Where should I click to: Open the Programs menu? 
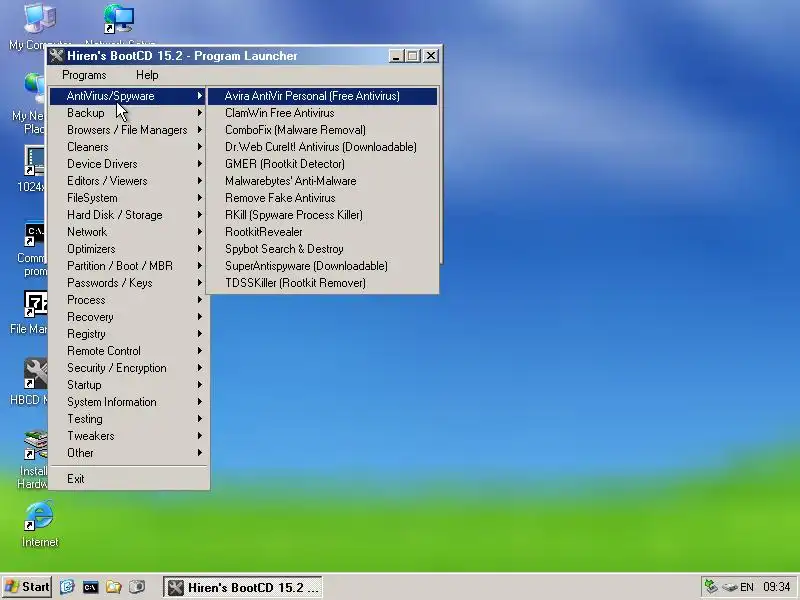click(84, 75)
